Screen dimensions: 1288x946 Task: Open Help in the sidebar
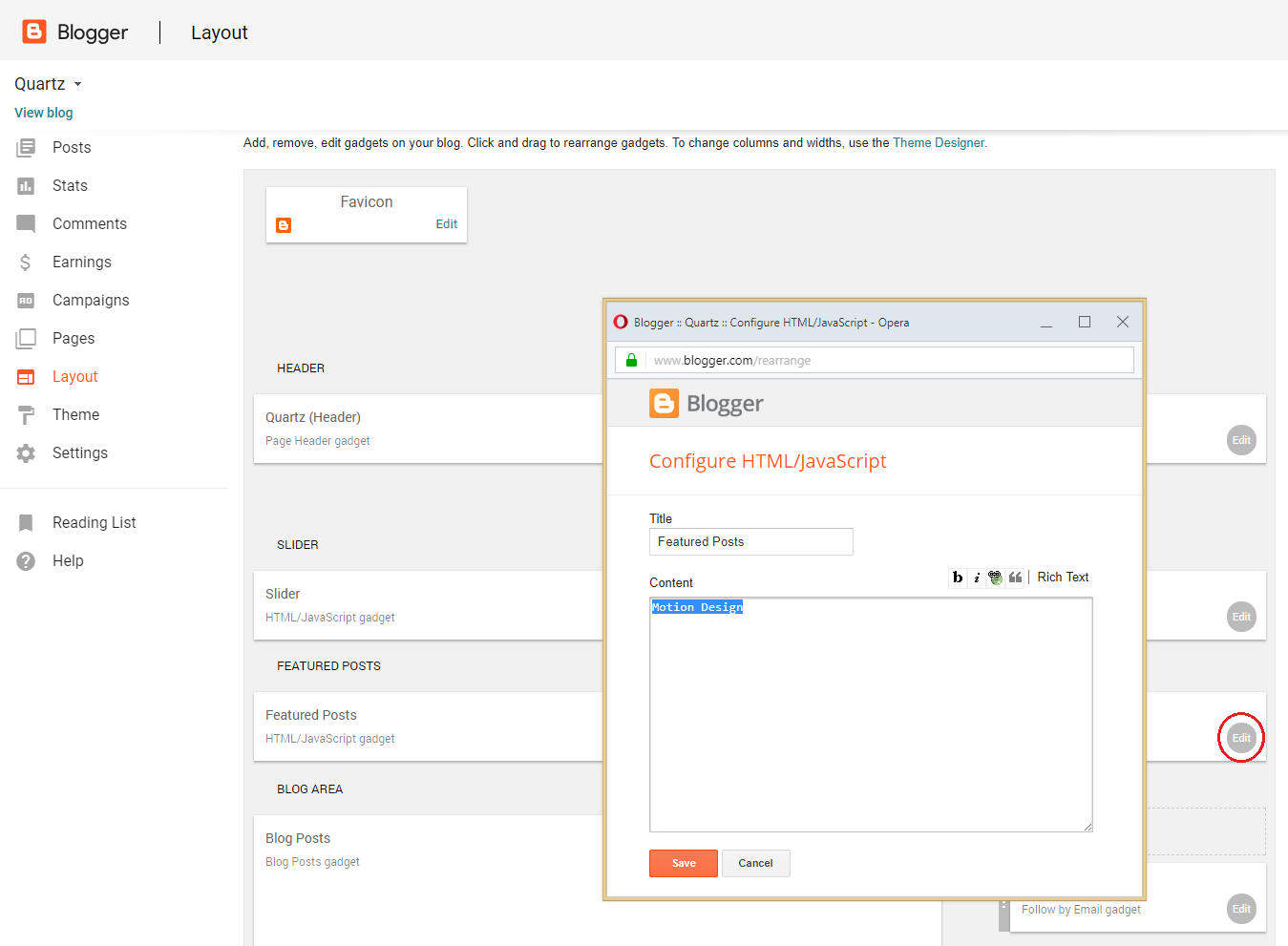pos(68,560)
